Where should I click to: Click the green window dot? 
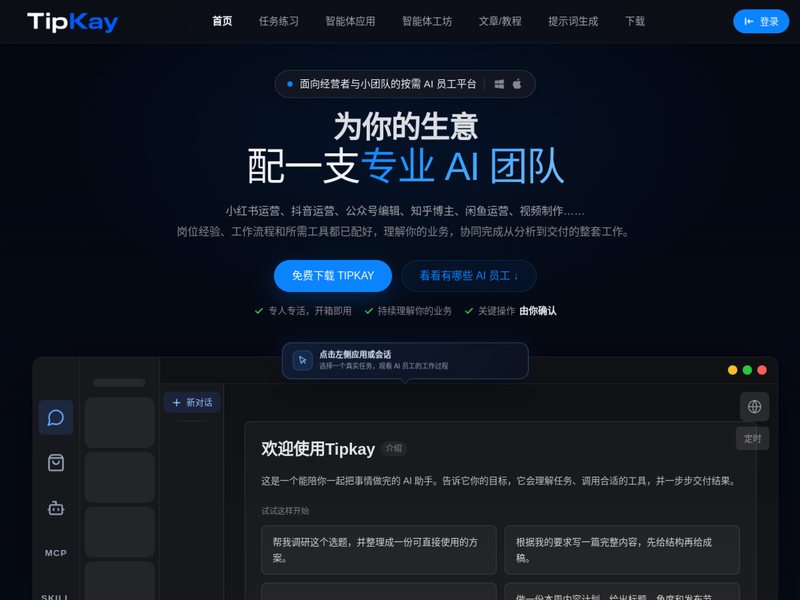tap(747, 370)
